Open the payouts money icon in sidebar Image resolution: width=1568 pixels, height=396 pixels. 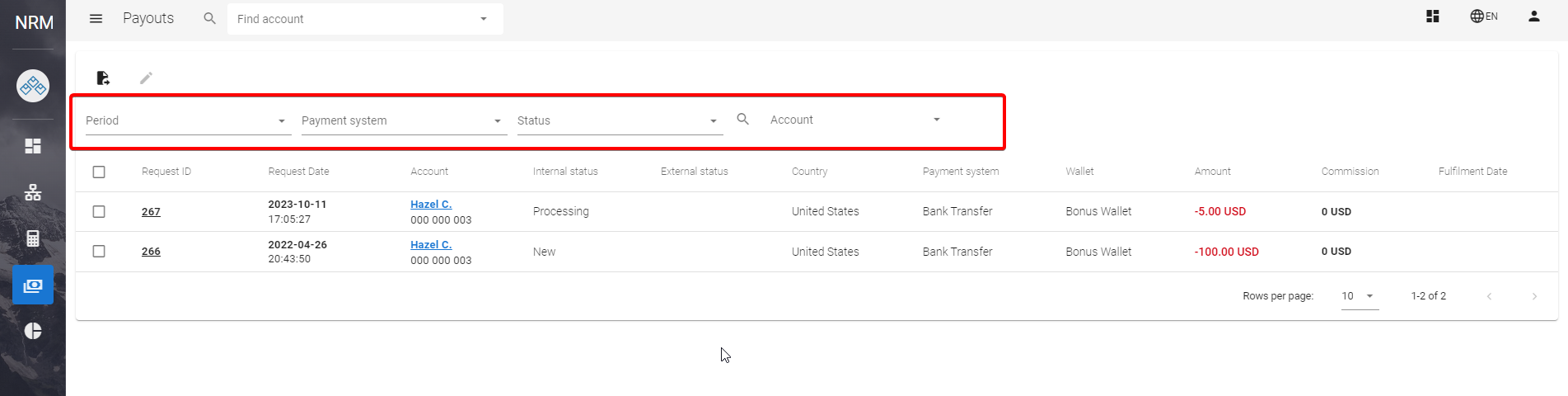point(33,285)
